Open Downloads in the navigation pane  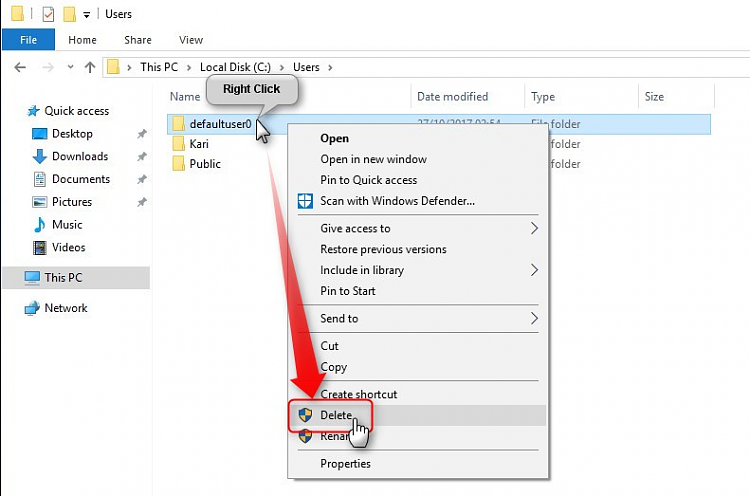point(80,156)
